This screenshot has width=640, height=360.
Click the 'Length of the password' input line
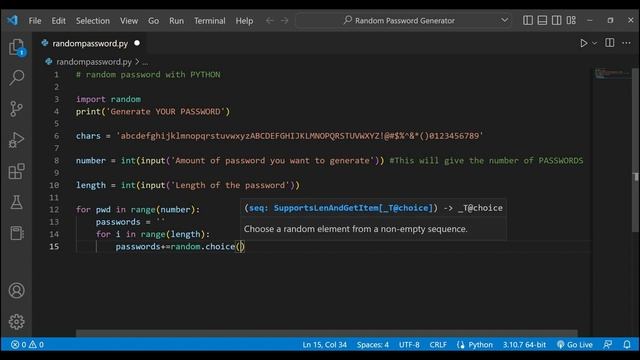point(188,185)
